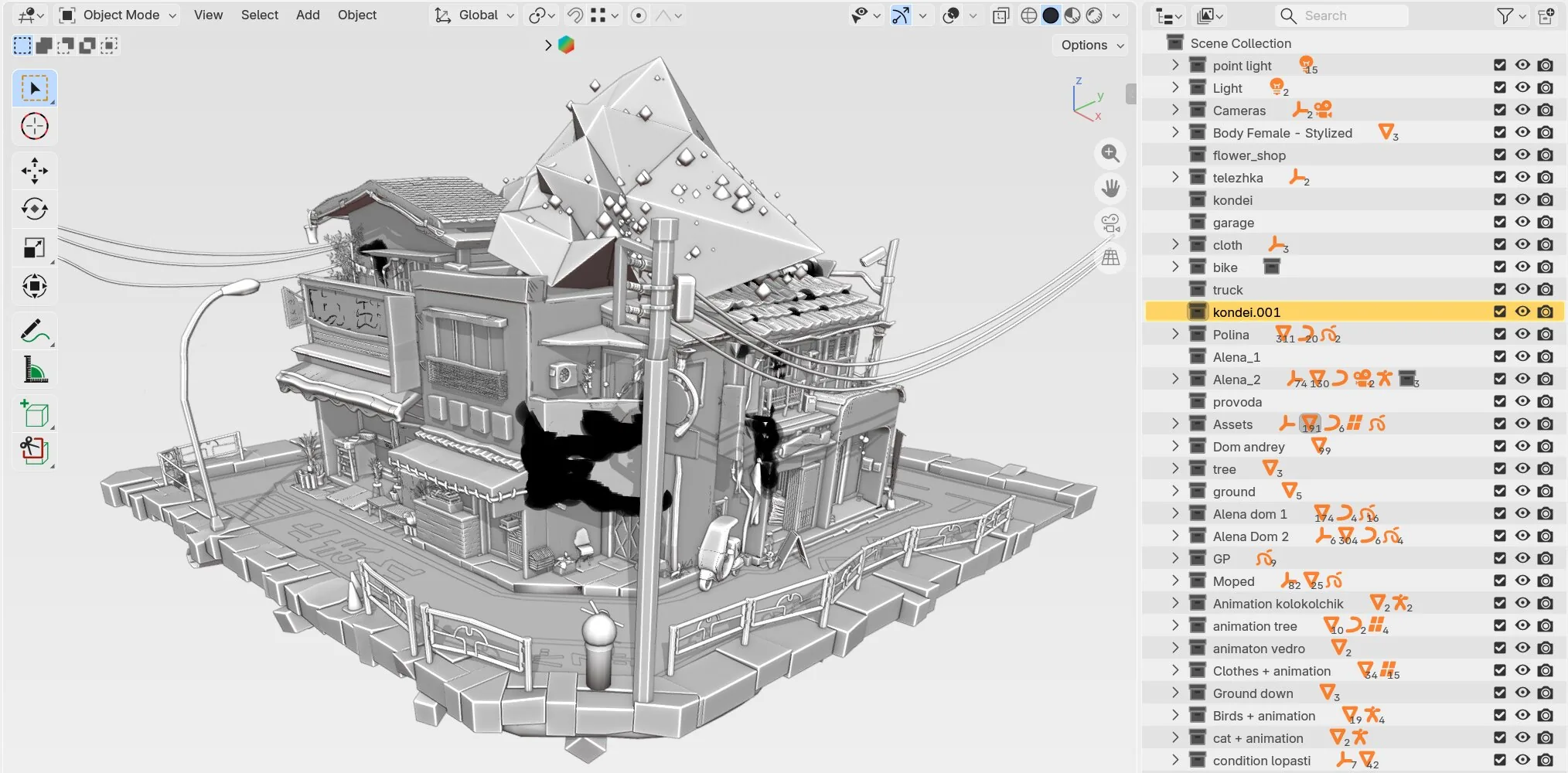Expand the telezhka collection
Screen dimensions: 1568x773
[x=1175, y=177]
